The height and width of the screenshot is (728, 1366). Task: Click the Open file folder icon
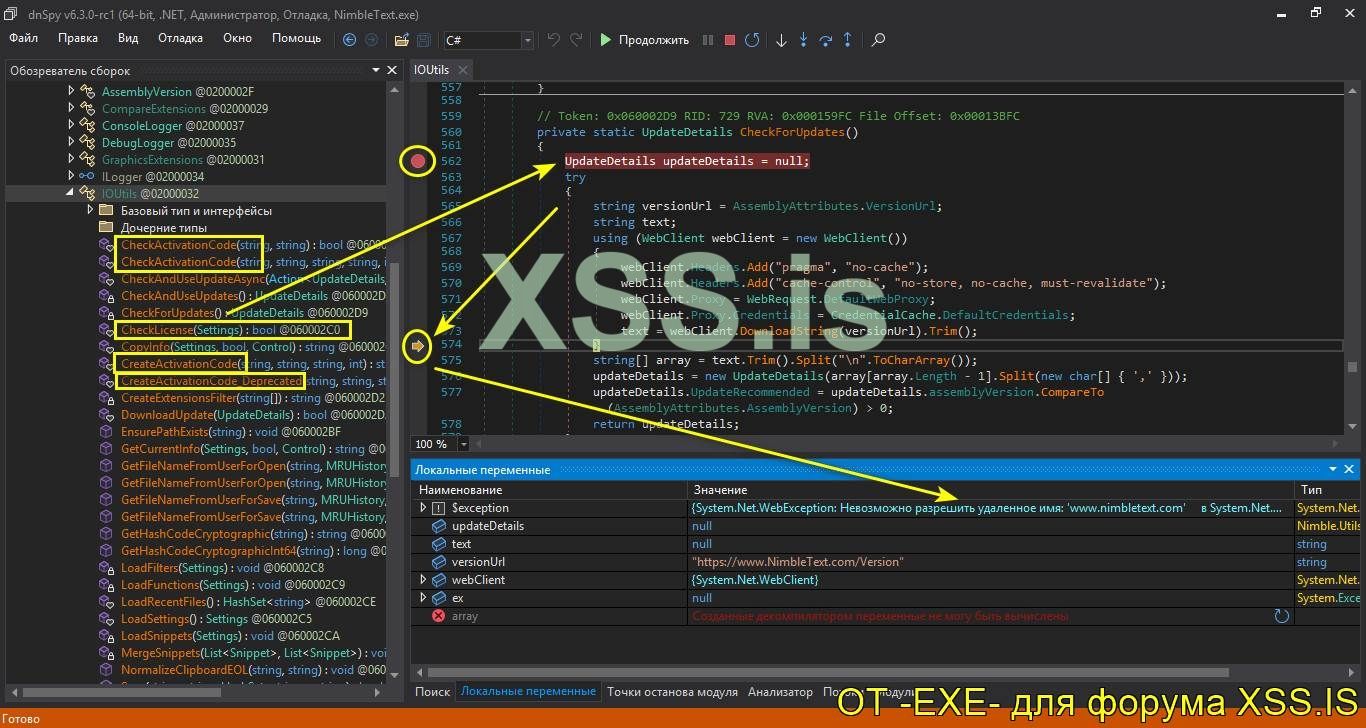coord(401,40)
